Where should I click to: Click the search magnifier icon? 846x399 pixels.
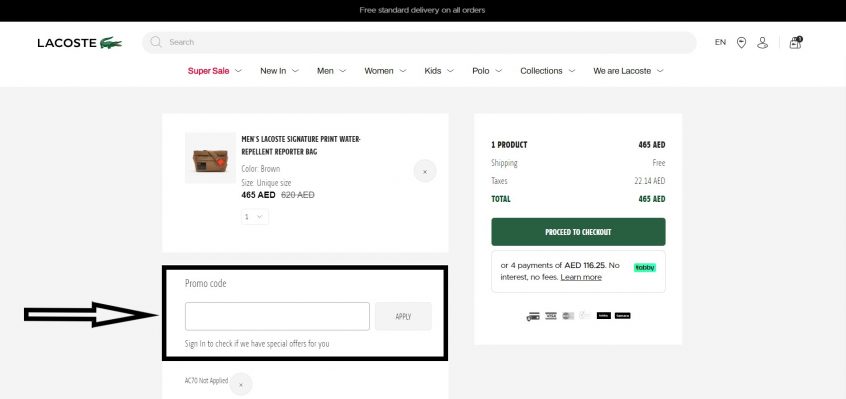click(x=156, y=42)
